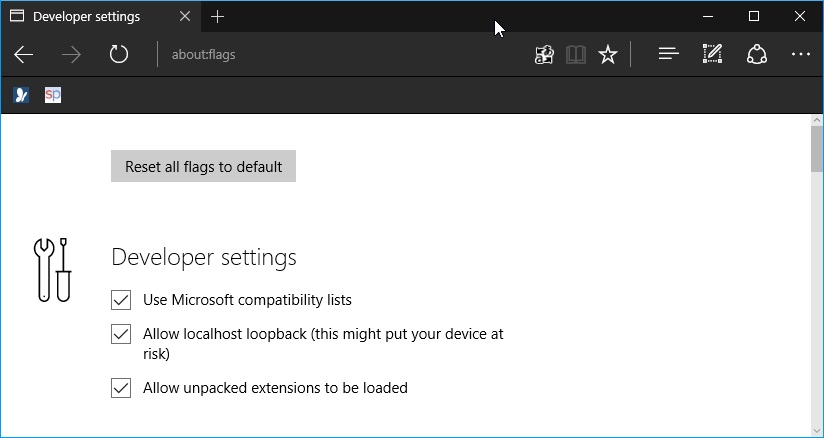Click the scrollbar up arrow
The width and height of the screenshot is (824, 438).
tap(816, 120)
